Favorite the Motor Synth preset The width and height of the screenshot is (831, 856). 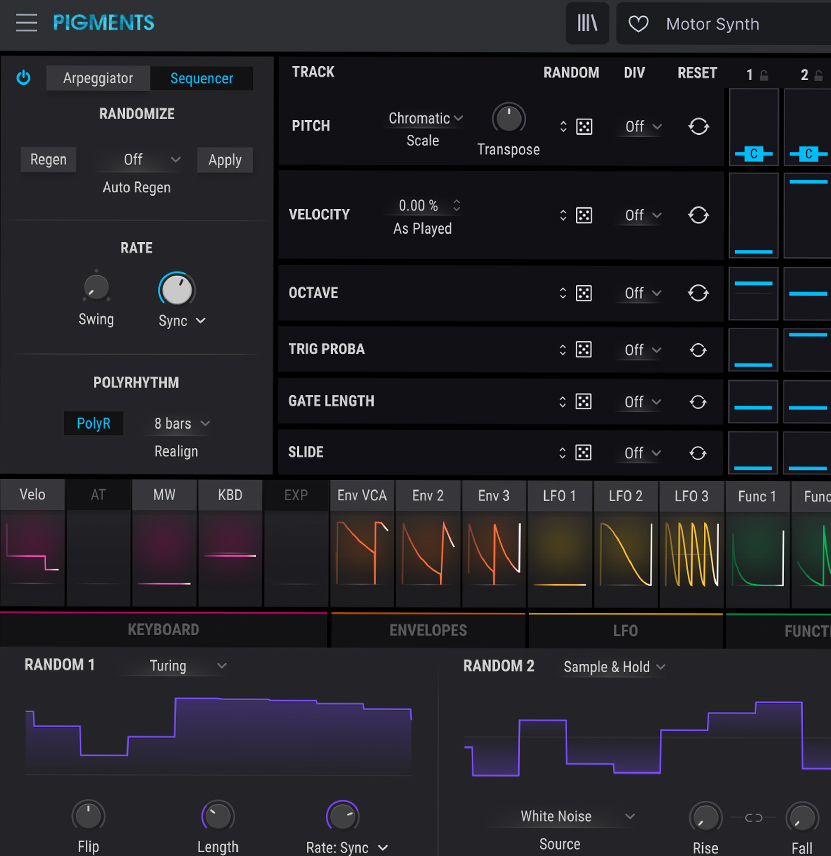coord(638,24)
